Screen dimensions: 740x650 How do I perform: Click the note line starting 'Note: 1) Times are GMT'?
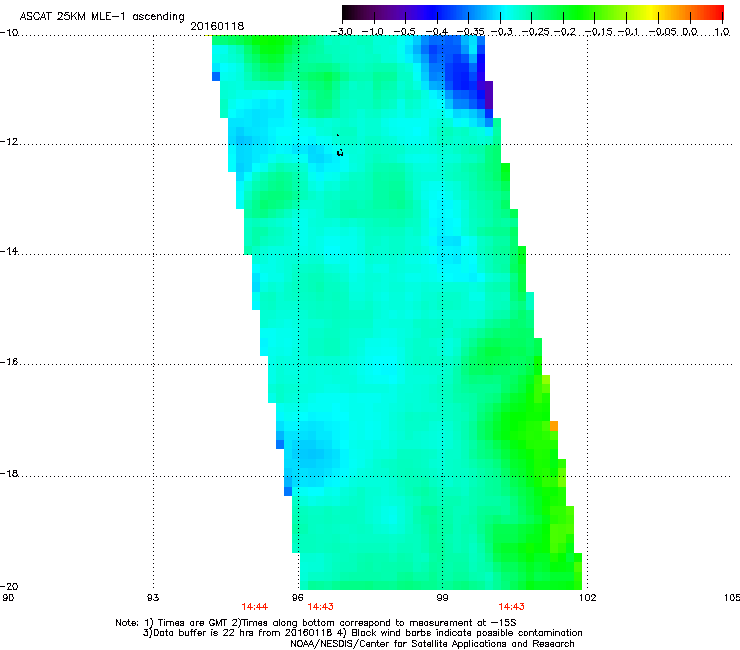click(x=316, y=623)
